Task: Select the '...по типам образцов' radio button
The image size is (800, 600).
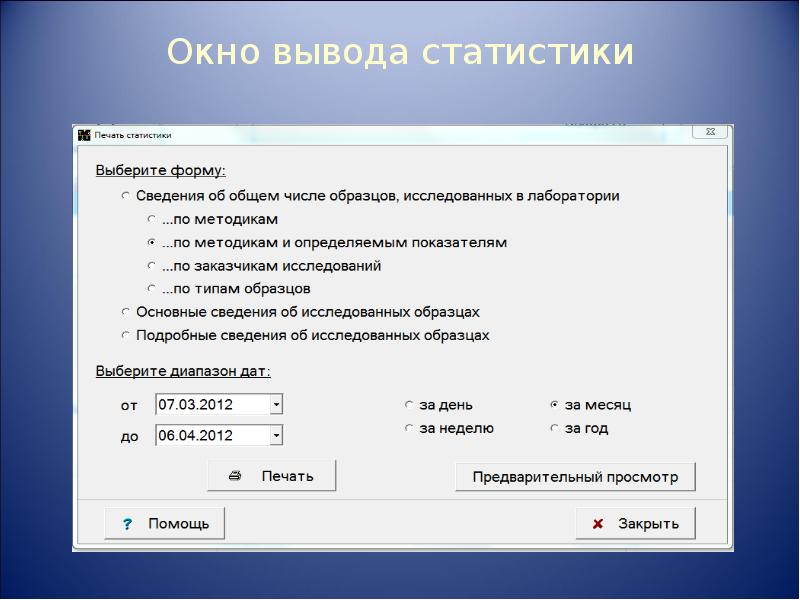Action: click(x=151, y=290)
